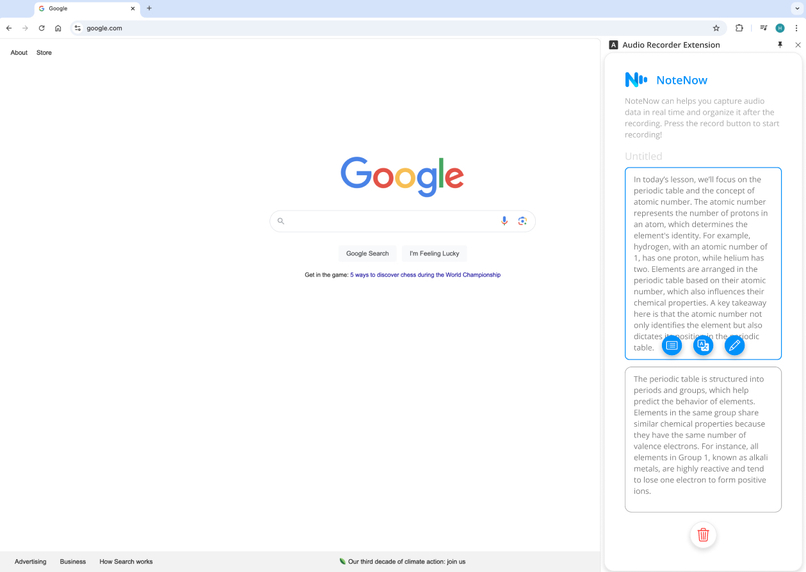The image size is (806, 572).
Task: Open the browser home page icon
Action: [x=58, y=28]
